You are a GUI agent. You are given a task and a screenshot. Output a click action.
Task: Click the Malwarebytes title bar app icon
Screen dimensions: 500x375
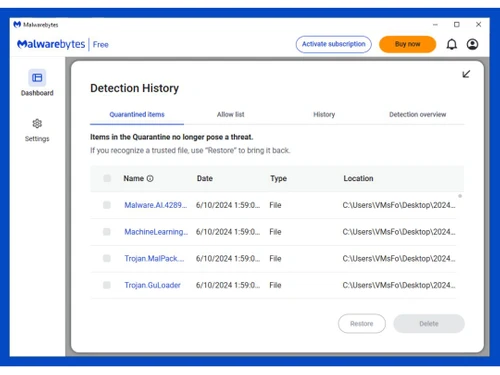(17, 24)
